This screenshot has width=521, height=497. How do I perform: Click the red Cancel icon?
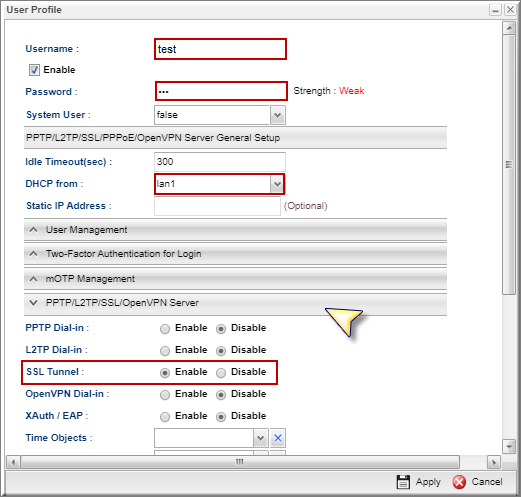[x=459, y=482]
